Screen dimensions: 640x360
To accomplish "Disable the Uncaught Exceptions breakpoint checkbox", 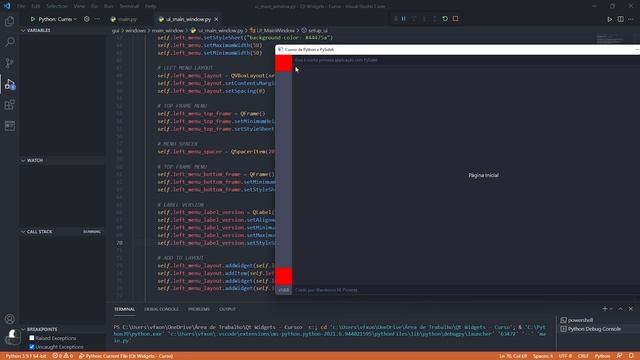I will point(32,347).
